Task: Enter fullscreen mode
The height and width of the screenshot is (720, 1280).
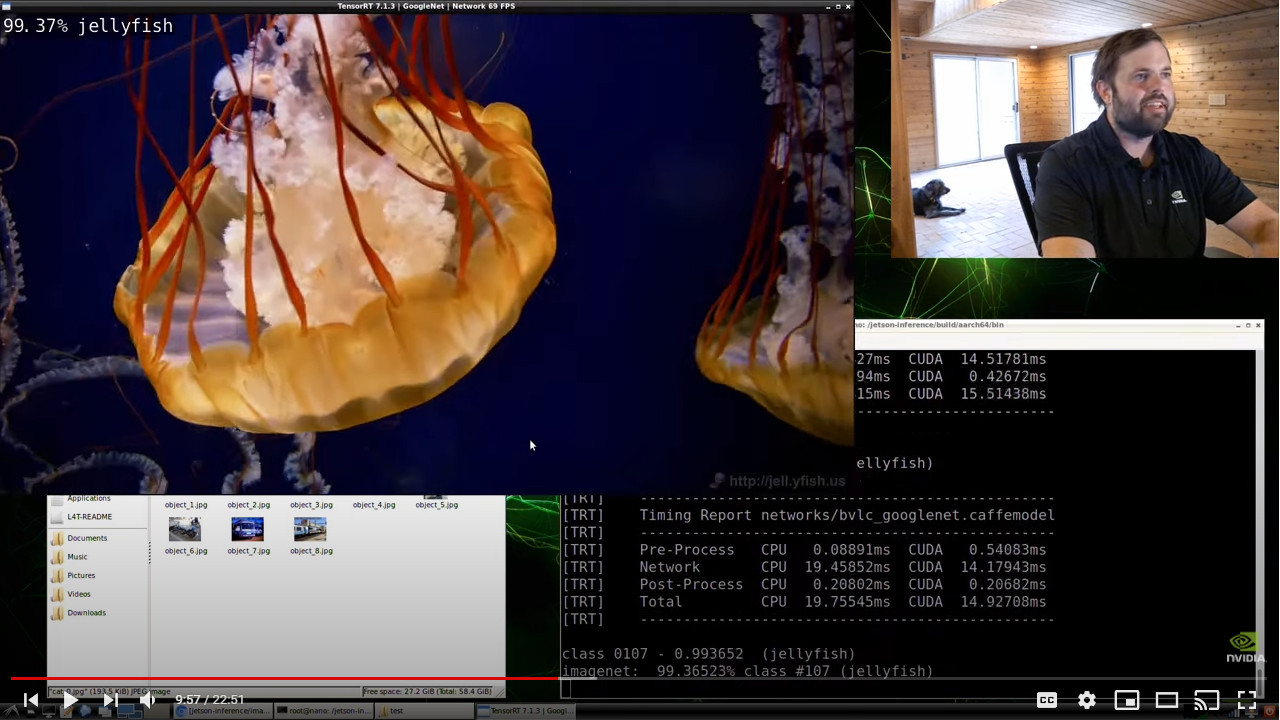Action: [x=1247, y=700]
